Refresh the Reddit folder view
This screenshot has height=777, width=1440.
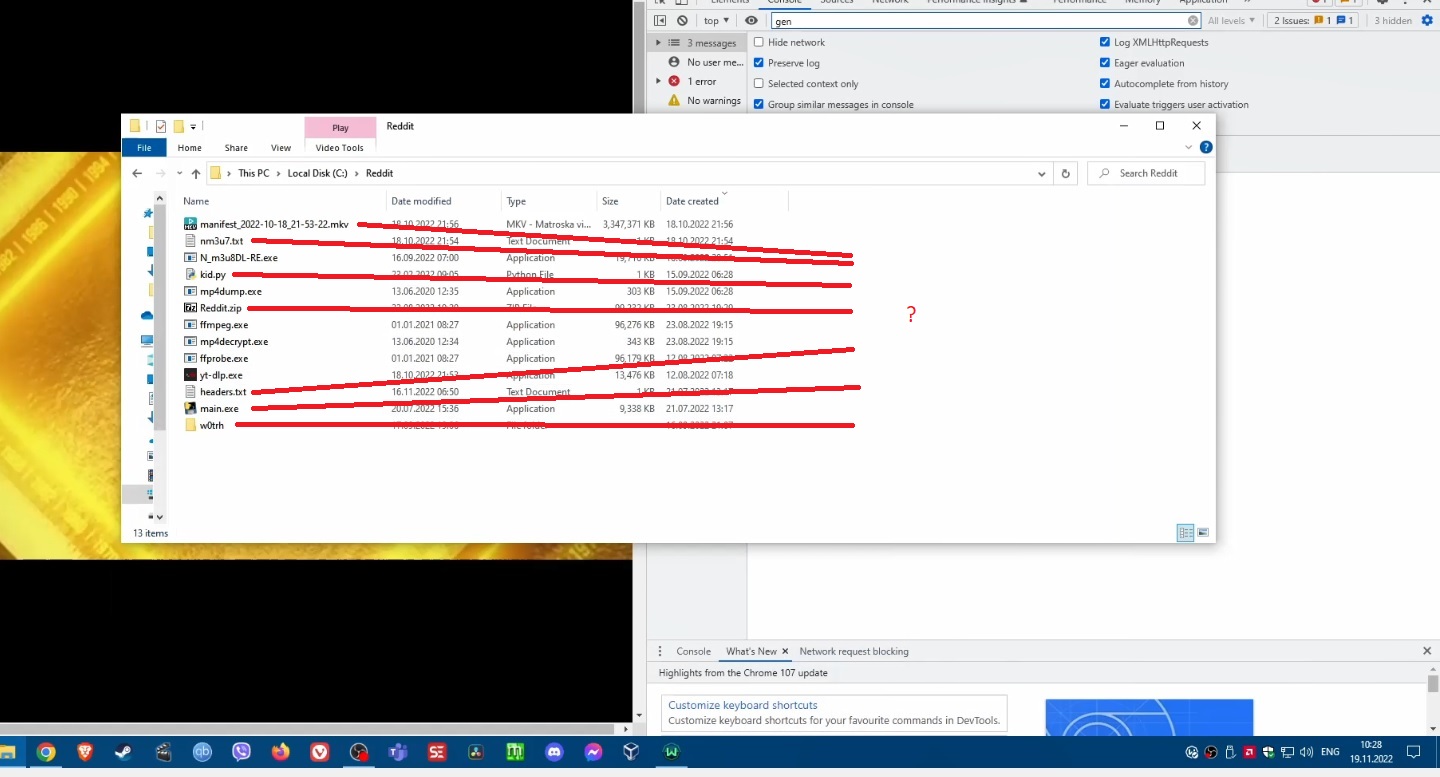point(1066,173)
